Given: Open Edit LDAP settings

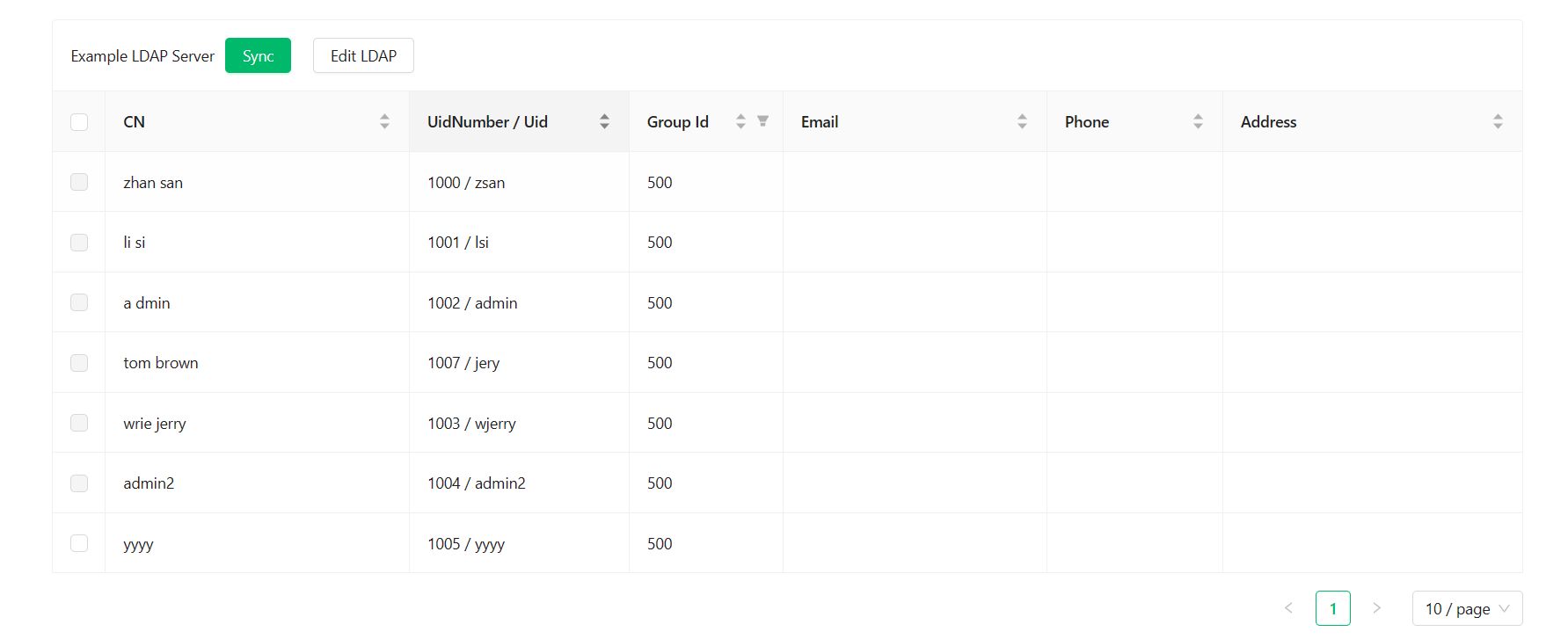Looking at the screenshot, I should tap(363, 55).
